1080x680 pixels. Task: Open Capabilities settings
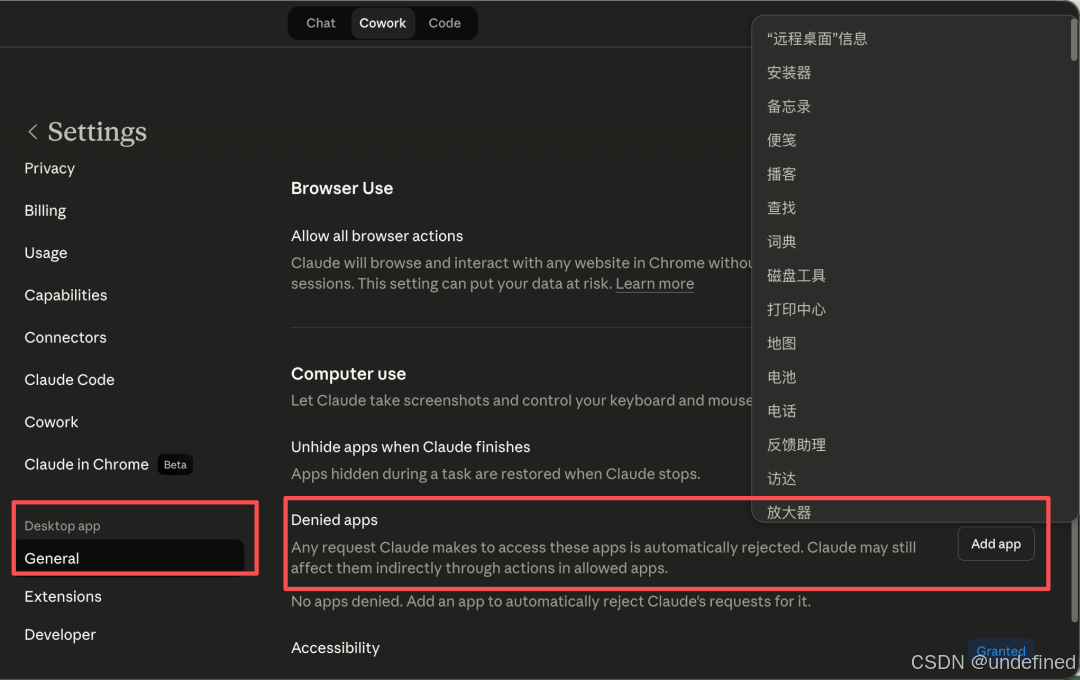point(65,295)
